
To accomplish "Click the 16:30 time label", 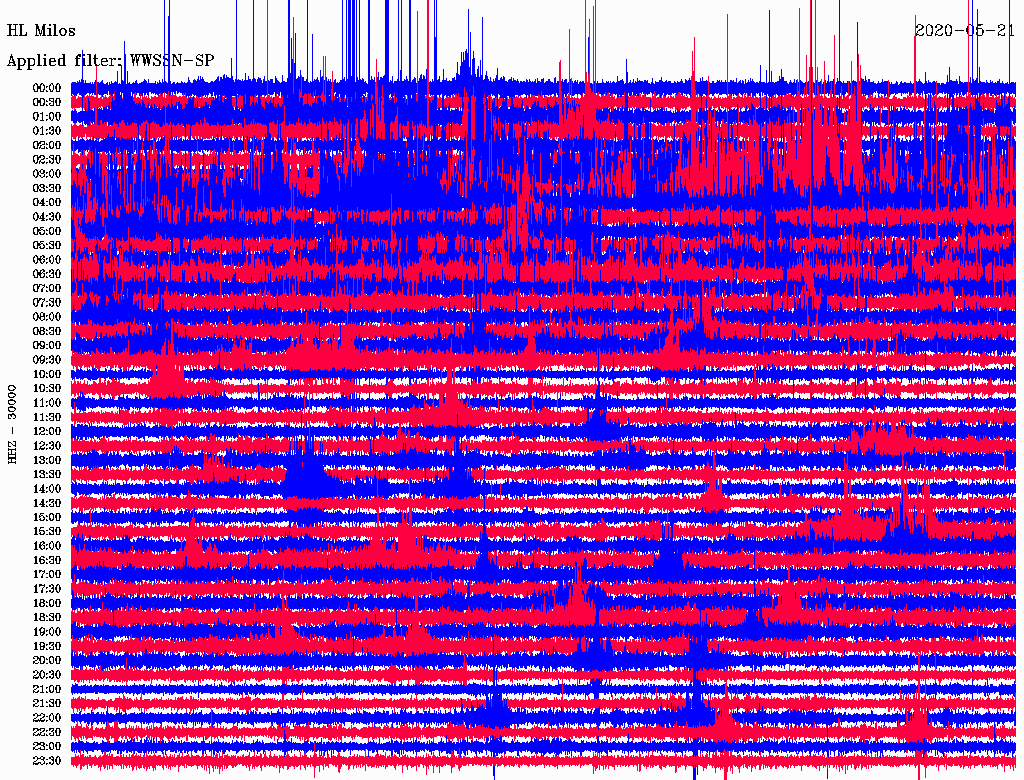I will (47, 560).
